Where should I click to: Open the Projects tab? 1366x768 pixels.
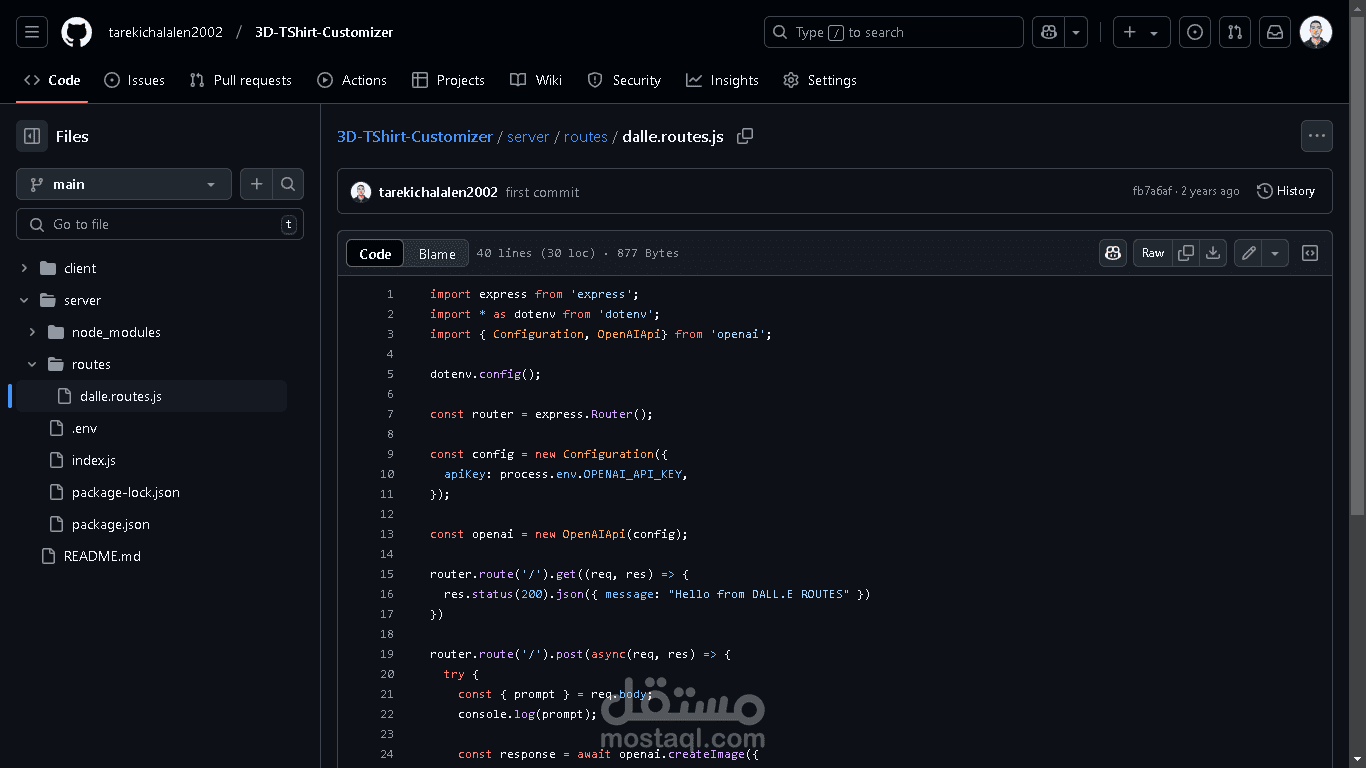(448, 80)
